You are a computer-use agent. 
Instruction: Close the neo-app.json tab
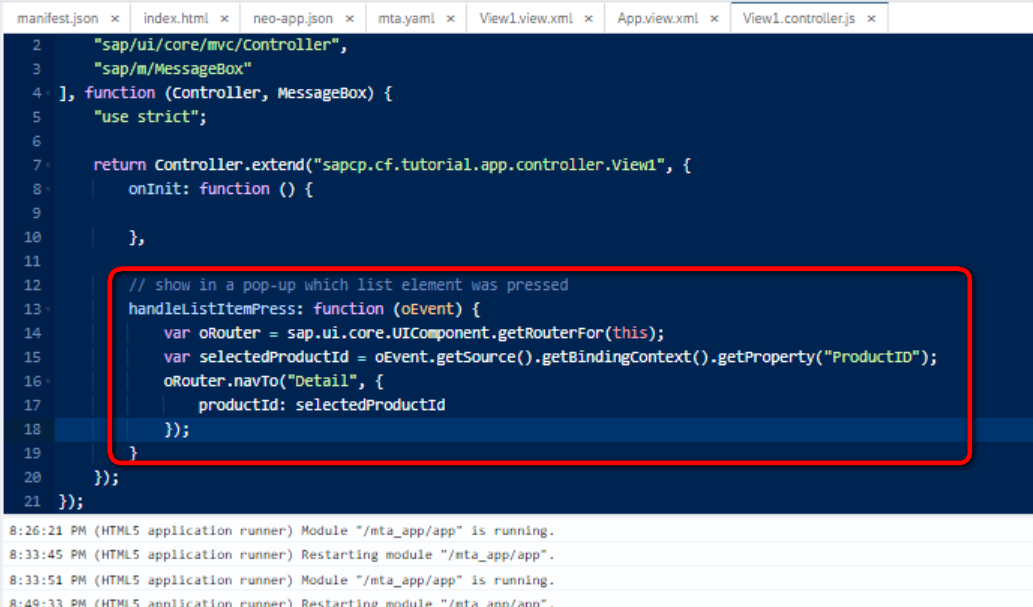pos(350,19)
